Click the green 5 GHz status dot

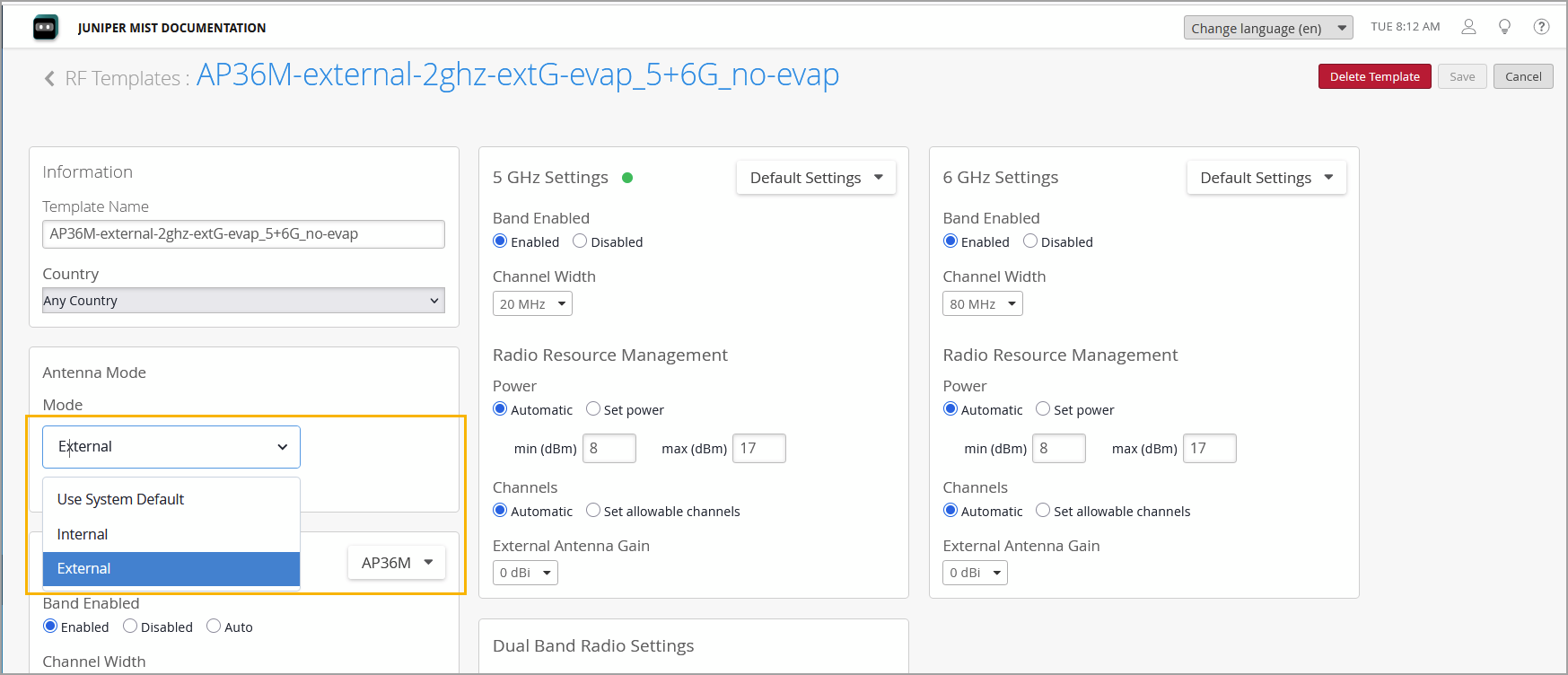click(x=627, y=178)
